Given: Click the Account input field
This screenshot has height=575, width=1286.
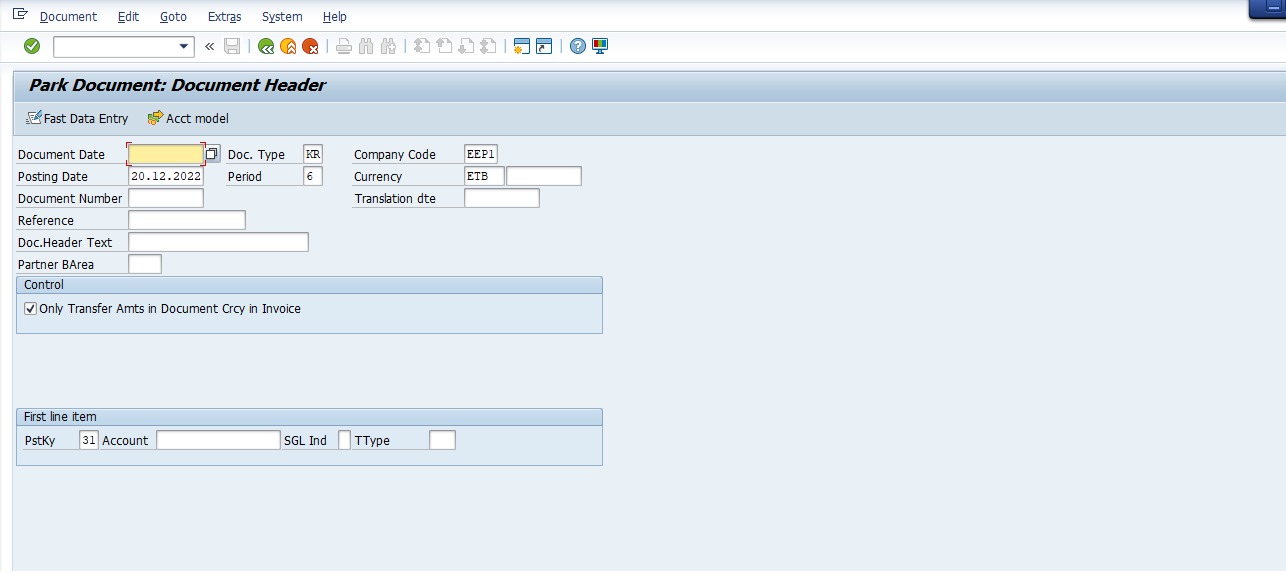Looking at the screenshot, I should (219, 440).
